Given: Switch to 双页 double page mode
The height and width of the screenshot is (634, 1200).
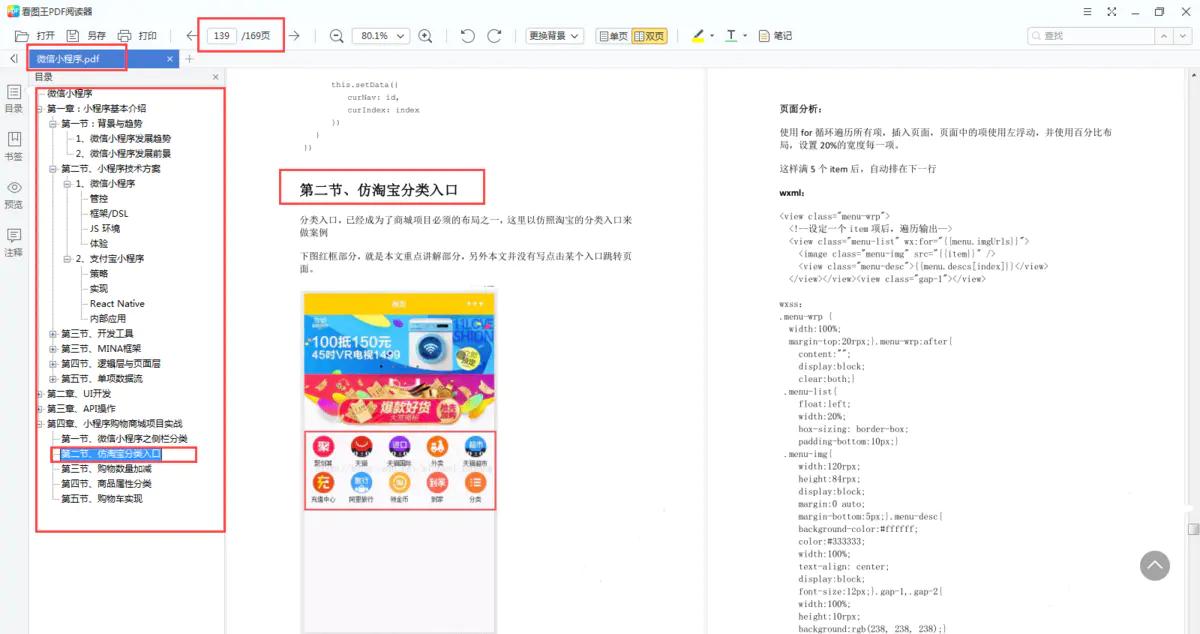Looking at the screenshot, I should pos(651,35).
